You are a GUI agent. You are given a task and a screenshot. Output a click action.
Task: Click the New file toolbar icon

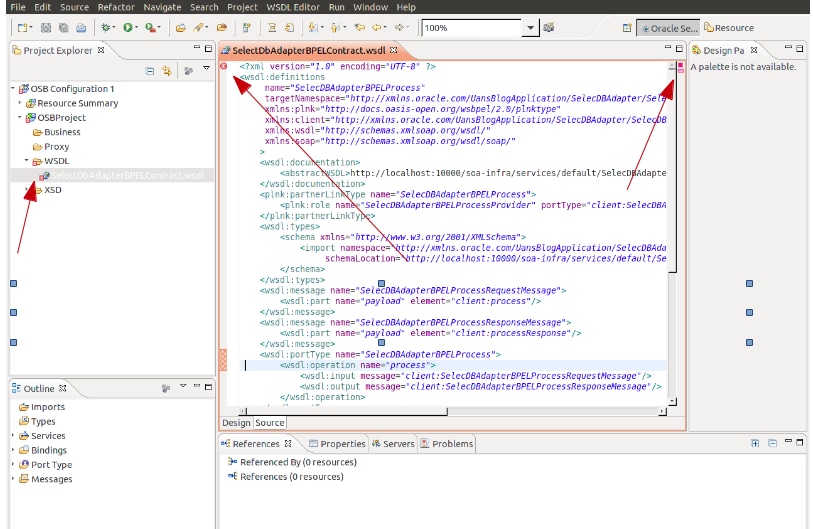24,28
